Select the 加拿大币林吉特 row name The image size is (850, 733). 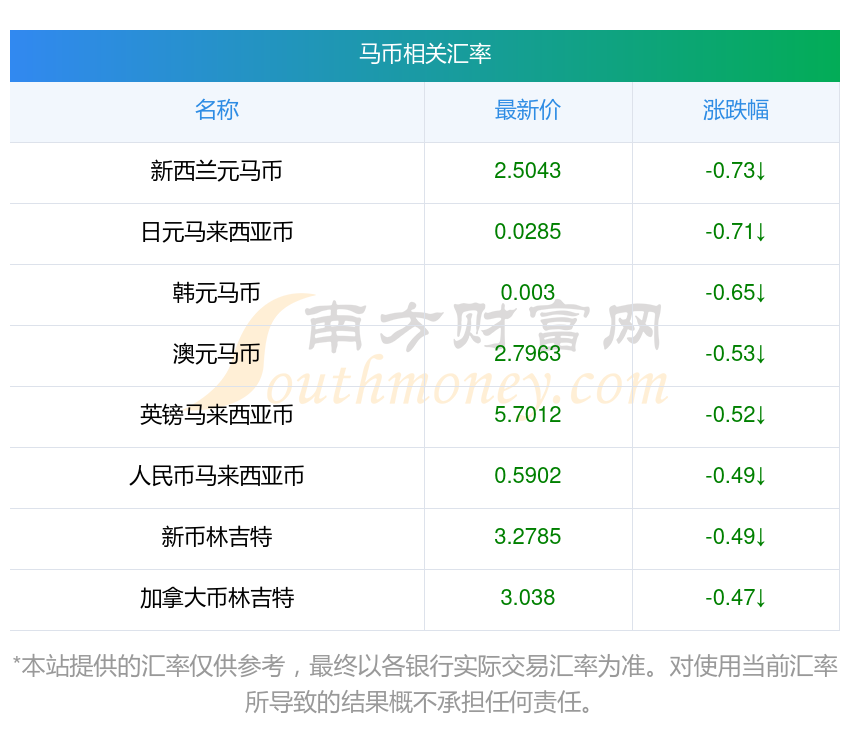tap(217, 598)
